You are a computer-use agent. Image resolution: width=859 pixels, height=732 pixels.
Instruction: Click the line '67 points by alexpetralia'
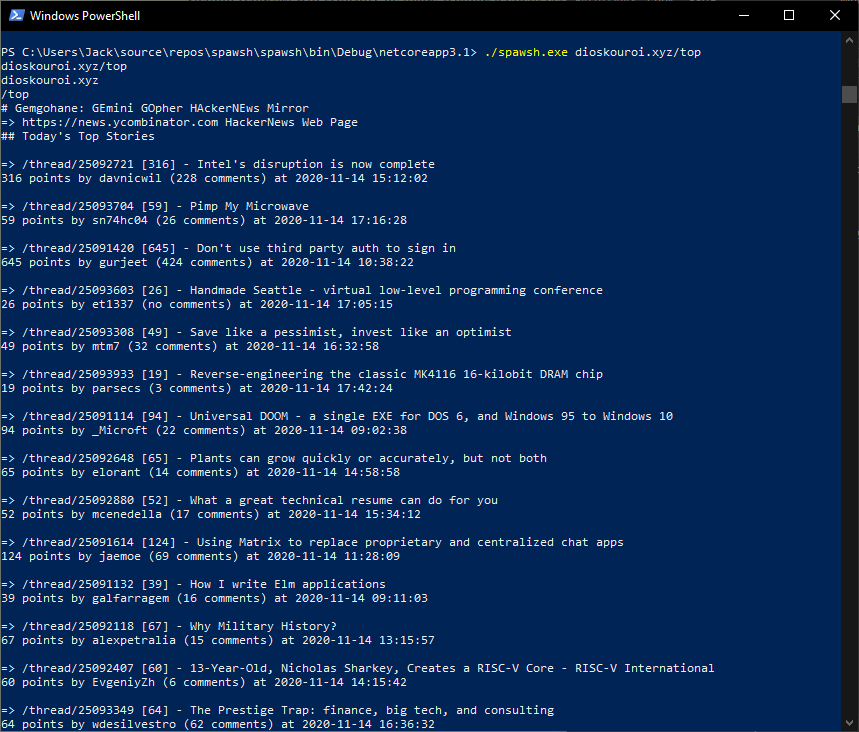[218, 640]
